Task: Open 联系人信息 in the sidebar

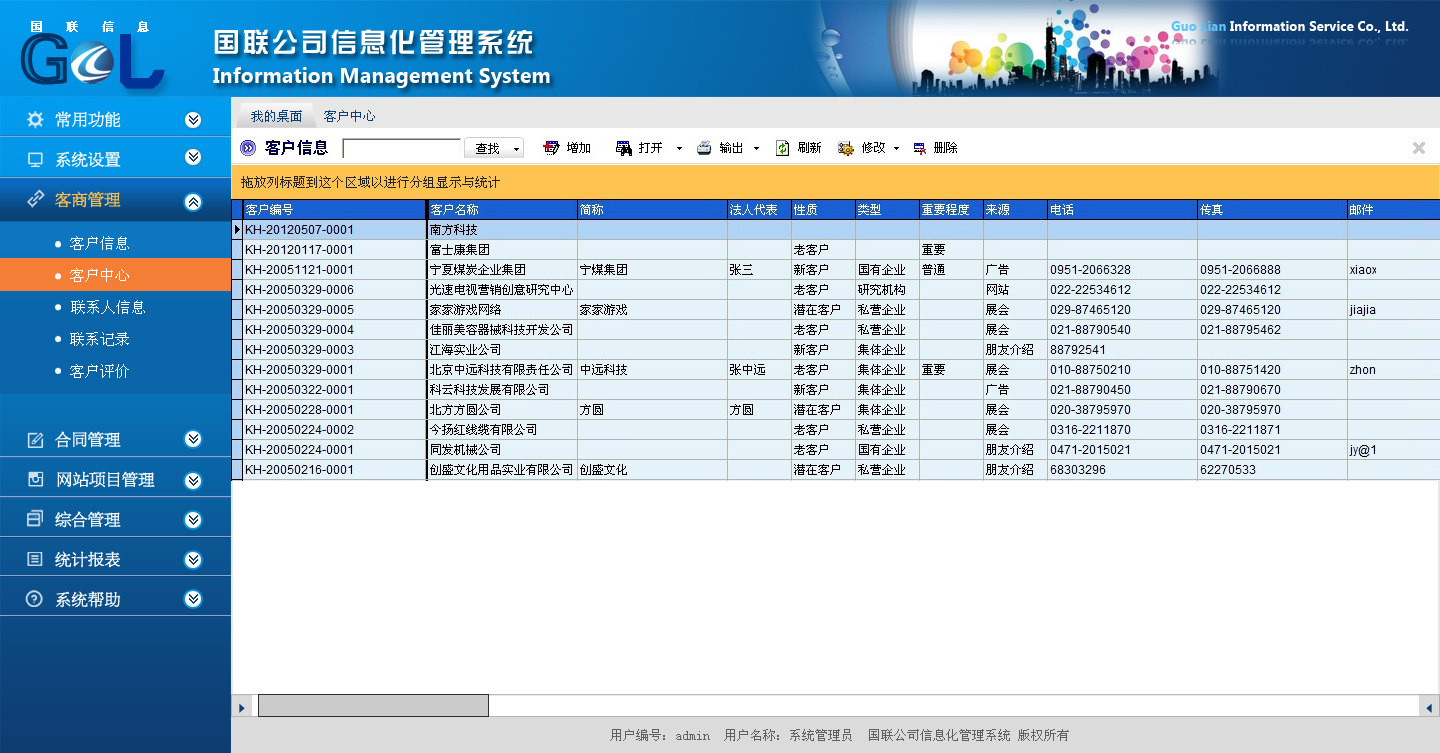Action: (x=107, y=307)
